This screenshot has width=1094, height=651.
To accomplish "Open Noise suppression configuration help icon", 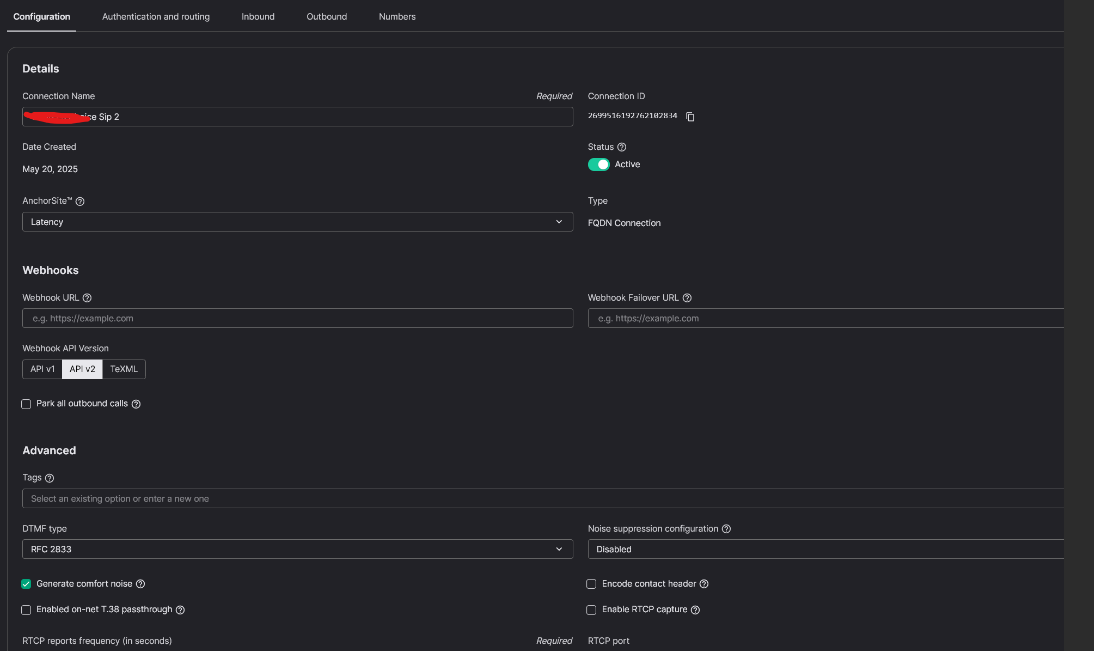I will tap(726, 529).
